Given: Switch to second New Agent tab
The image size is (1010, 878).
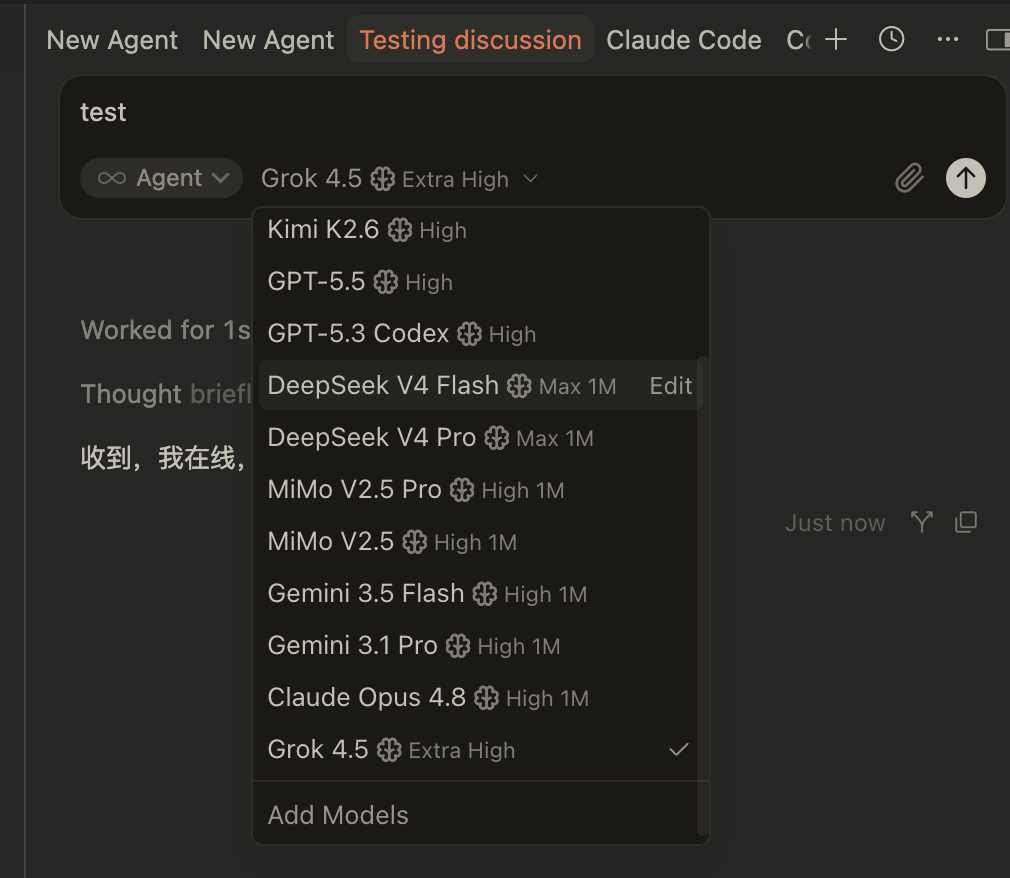Looking at the screenshot, I should coord(268,40).
